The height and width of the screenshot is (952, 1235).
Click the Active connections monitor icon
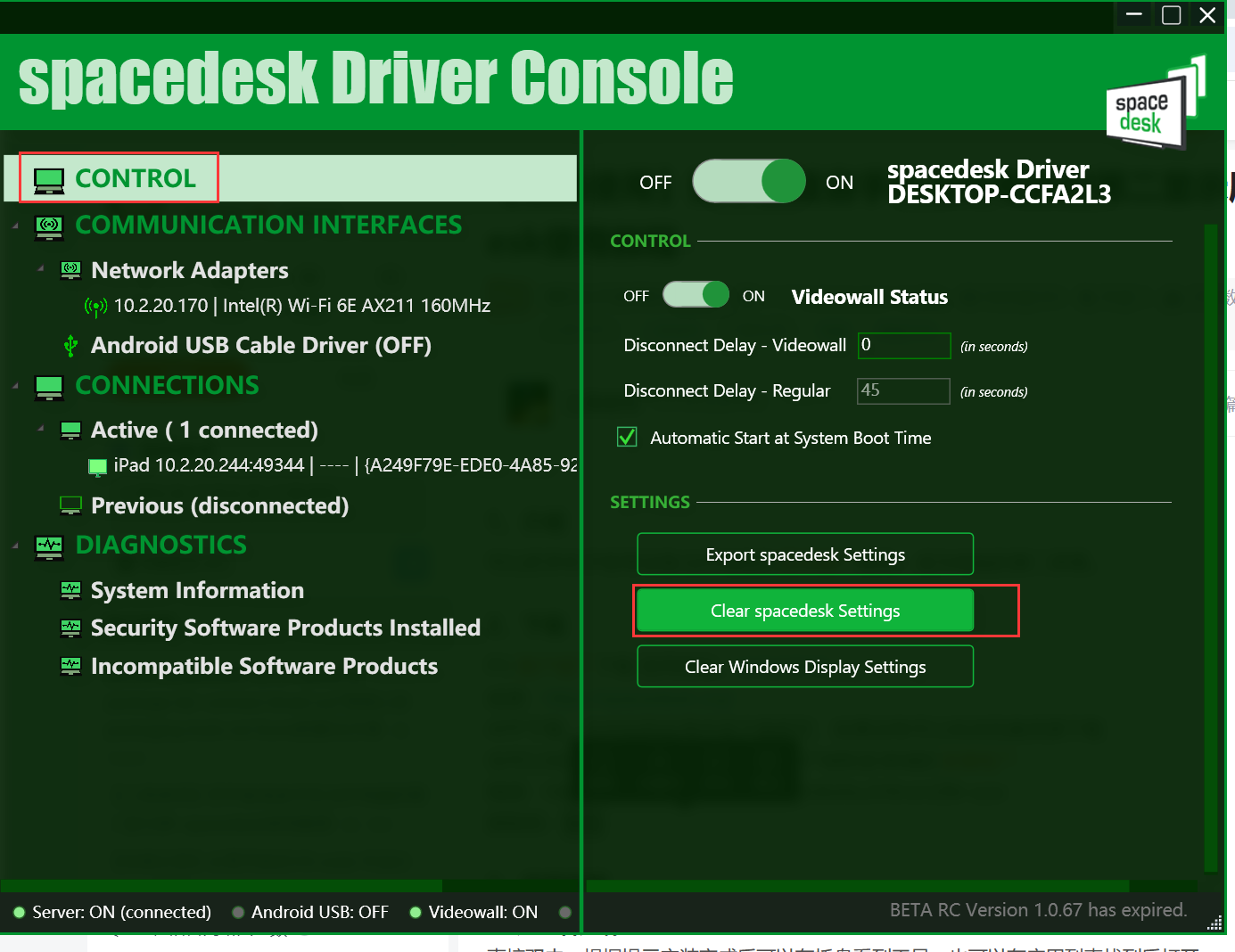tap(70, 431)
